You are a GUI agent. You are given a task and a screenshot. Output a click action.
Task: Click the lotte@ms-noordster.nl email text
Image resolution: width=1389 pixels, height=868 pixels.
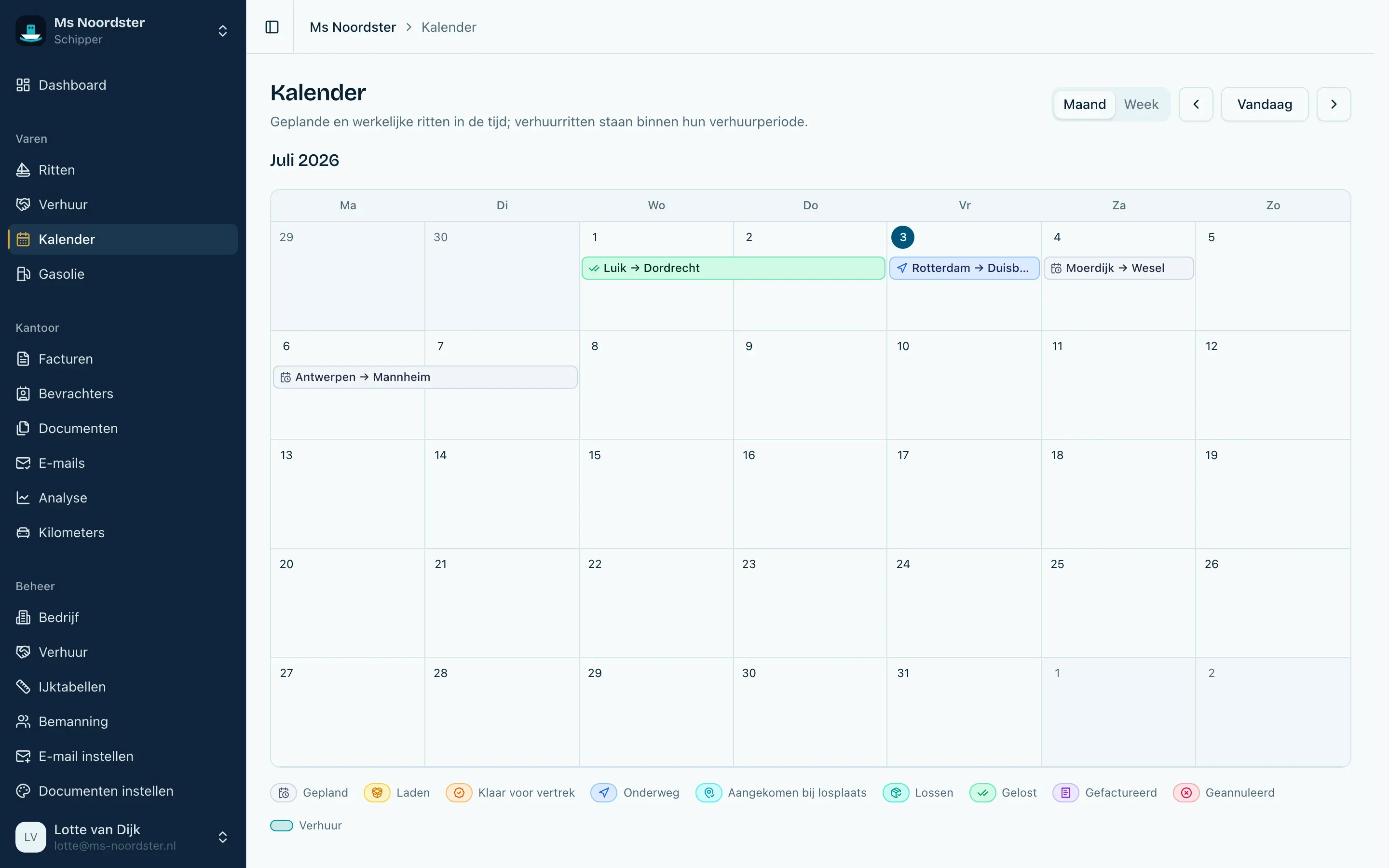[115, 846]
